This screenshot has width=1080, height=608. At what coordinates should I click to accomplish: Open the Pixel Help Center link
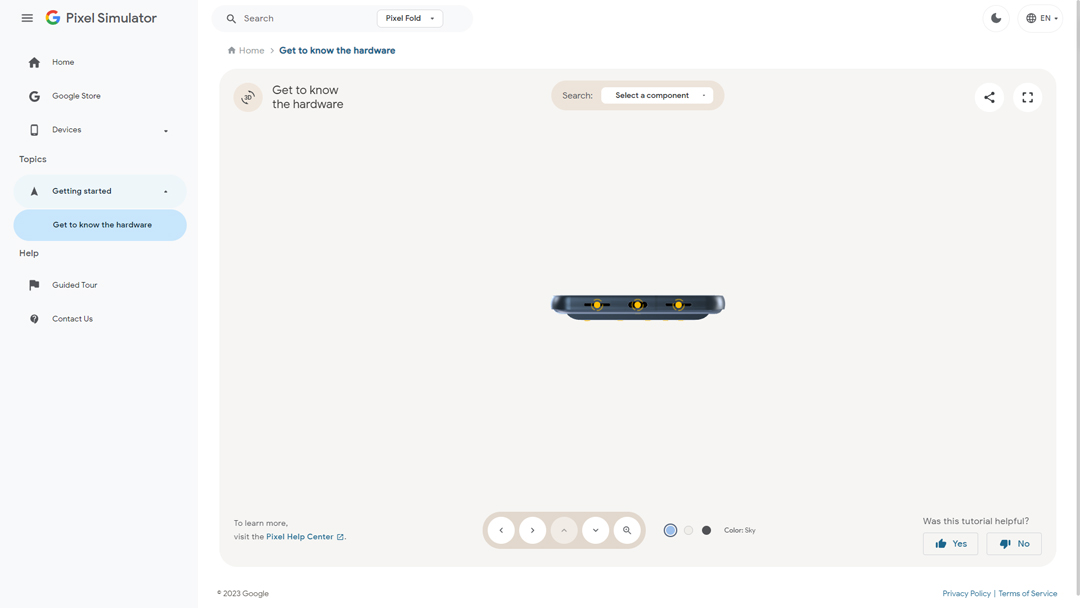[300, 537]
